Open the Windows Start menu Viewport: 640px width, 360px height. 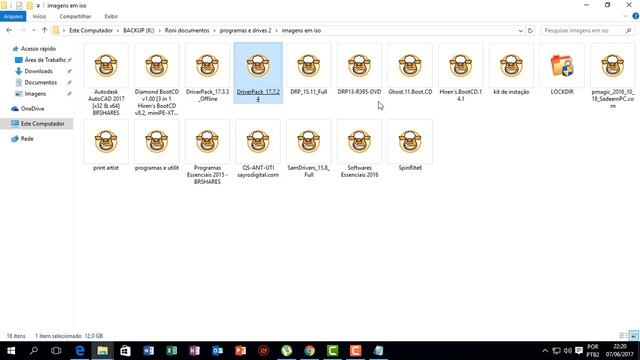(11, 351)
